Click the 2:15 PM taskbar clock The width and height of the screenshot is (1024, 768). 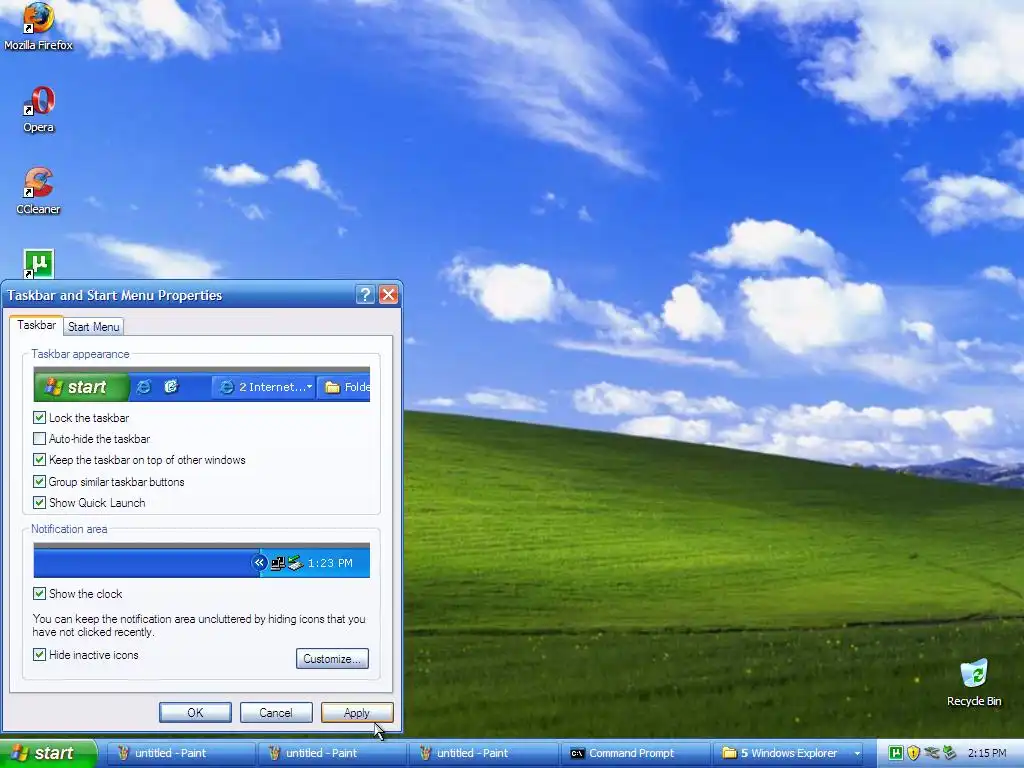click(x=987, y=753)
